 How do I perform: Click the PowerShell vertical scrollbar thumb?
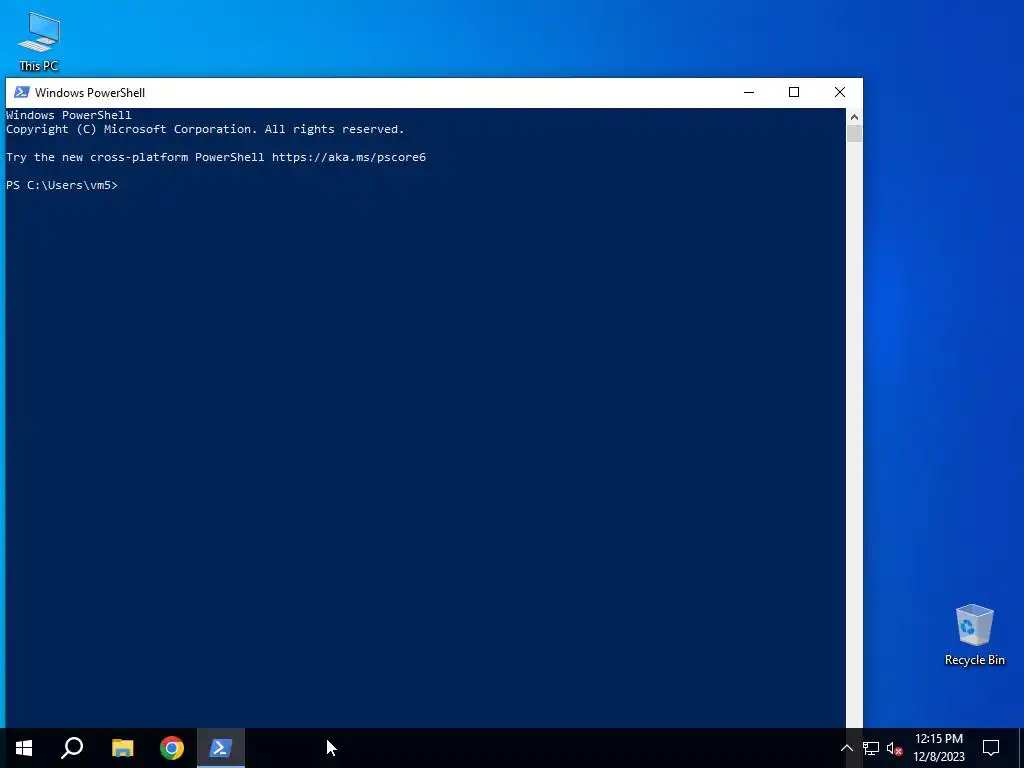854,133
